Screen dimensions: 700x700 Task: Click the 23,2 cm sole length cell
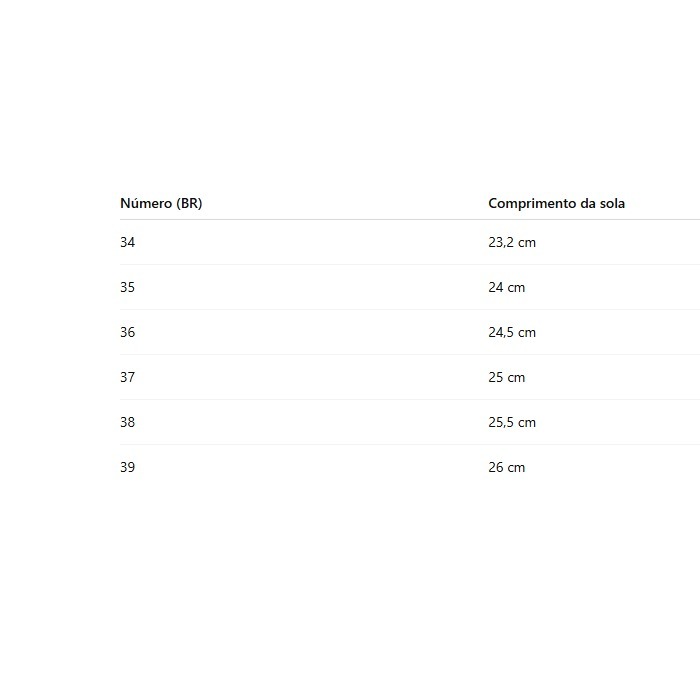click(512, 242)
